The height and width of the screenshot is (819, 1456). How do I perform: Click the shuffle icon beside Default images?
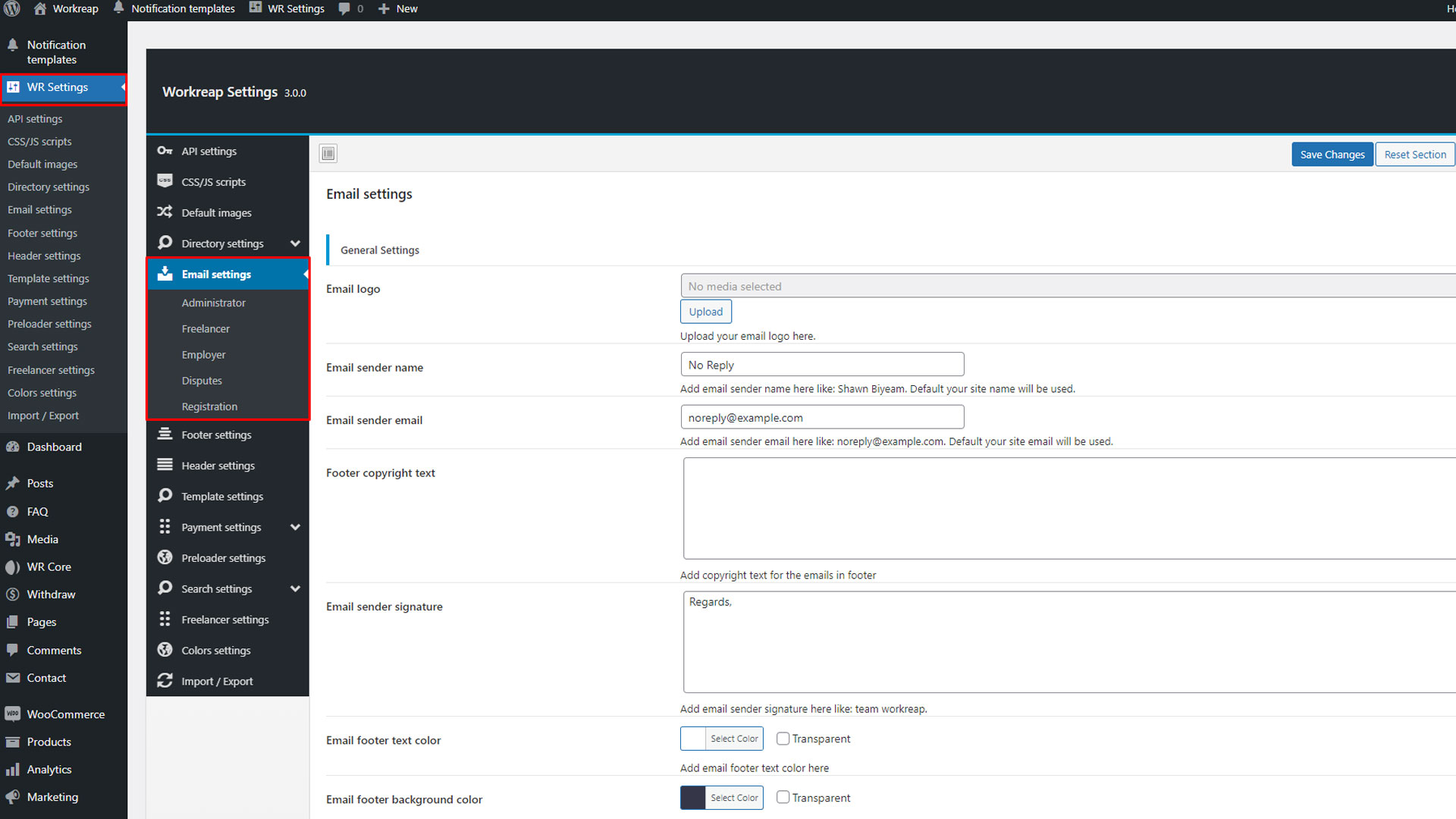[165, 212]
